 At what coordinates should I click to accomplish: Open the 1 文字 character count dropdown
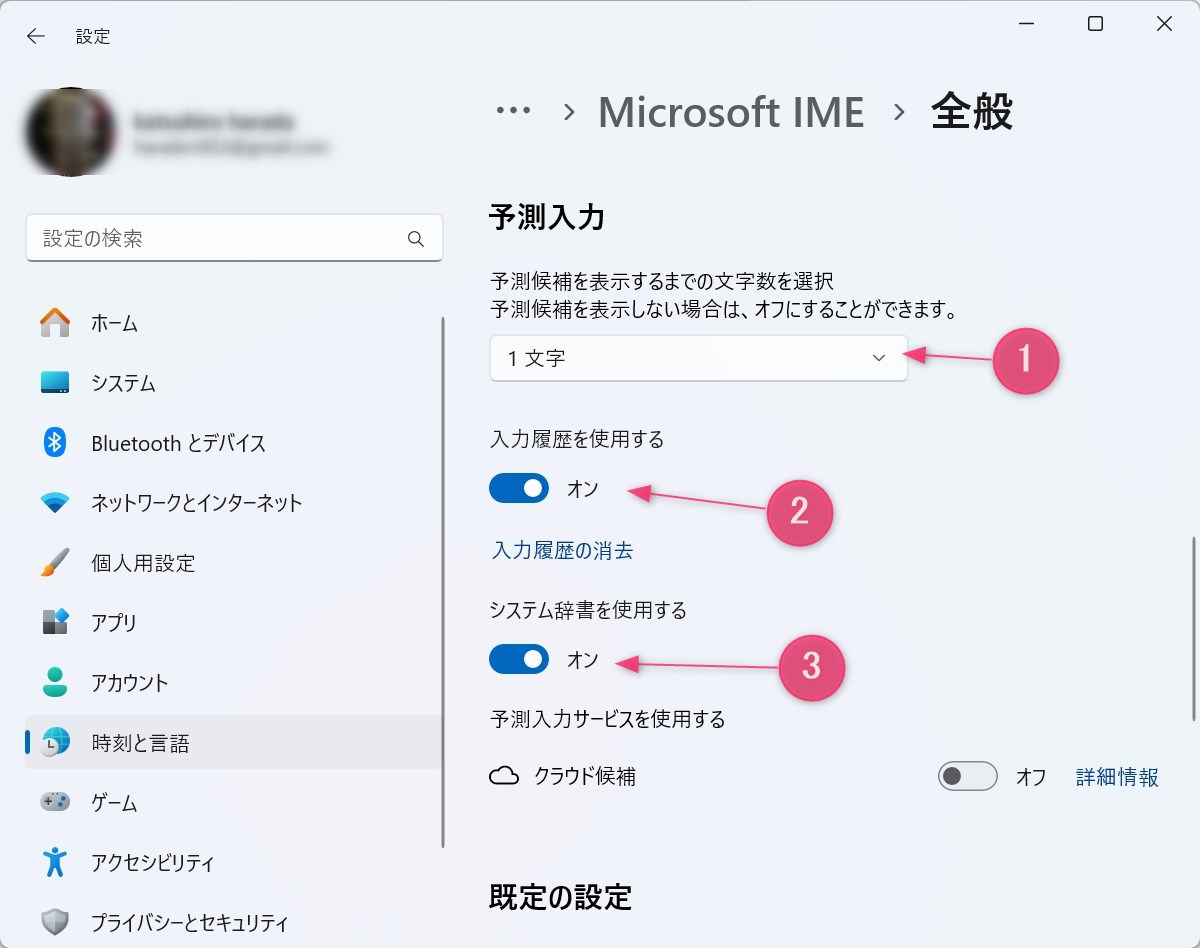pos(698,358)
